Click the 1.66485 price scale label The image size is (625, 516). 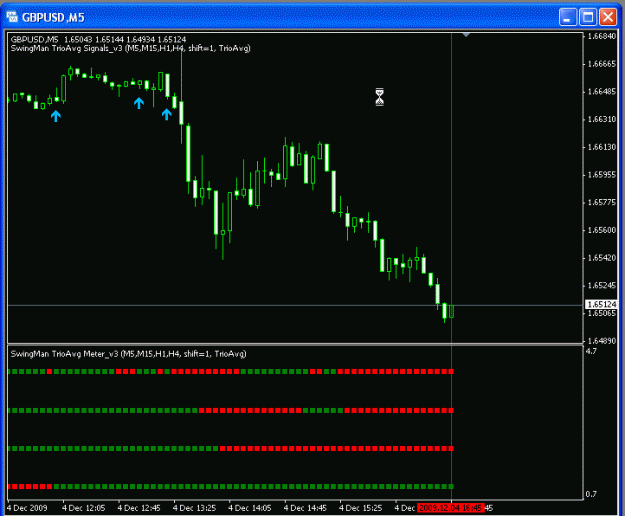click(602, 92)
